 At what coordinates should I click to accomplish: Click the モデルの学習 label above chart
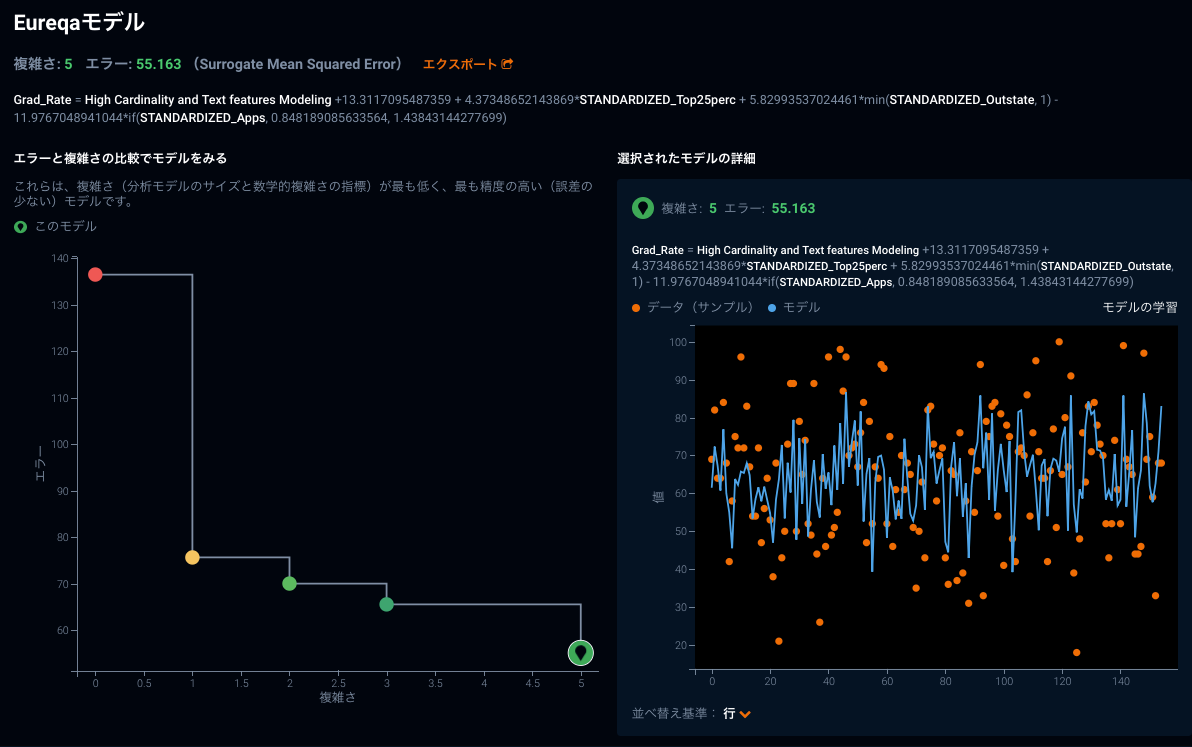click(1139, 307)
